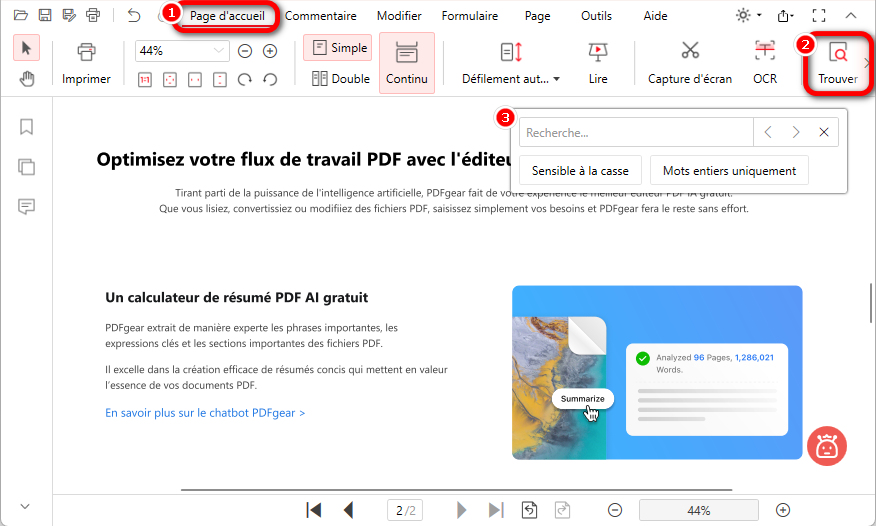This screenshot has height=526, width=876.
Task: Enable Simple single page view
Action: pos(338,47)
